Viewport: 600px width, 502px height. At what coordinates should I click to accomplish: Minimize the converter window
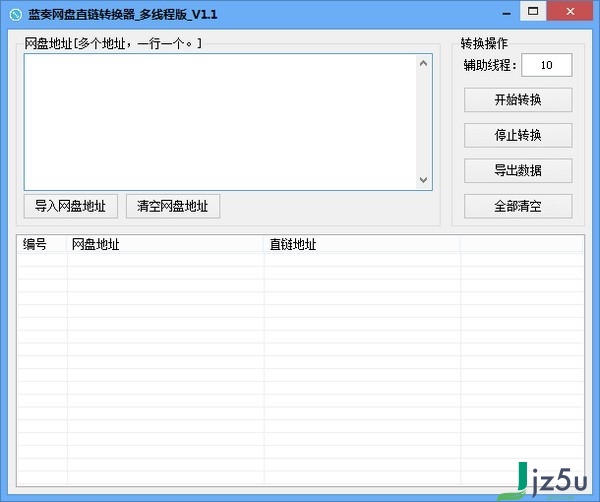click(x=507, y=13)
